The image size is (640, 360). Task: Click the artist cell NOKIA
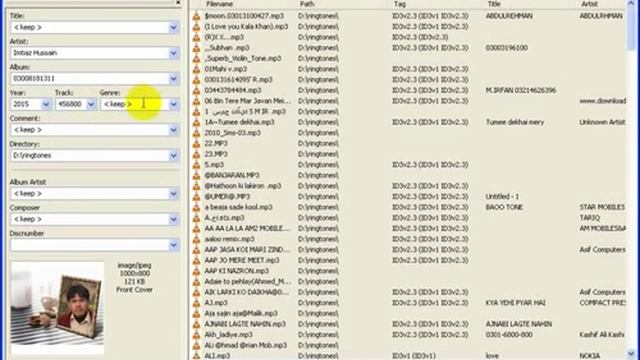(x=590, y=356)
